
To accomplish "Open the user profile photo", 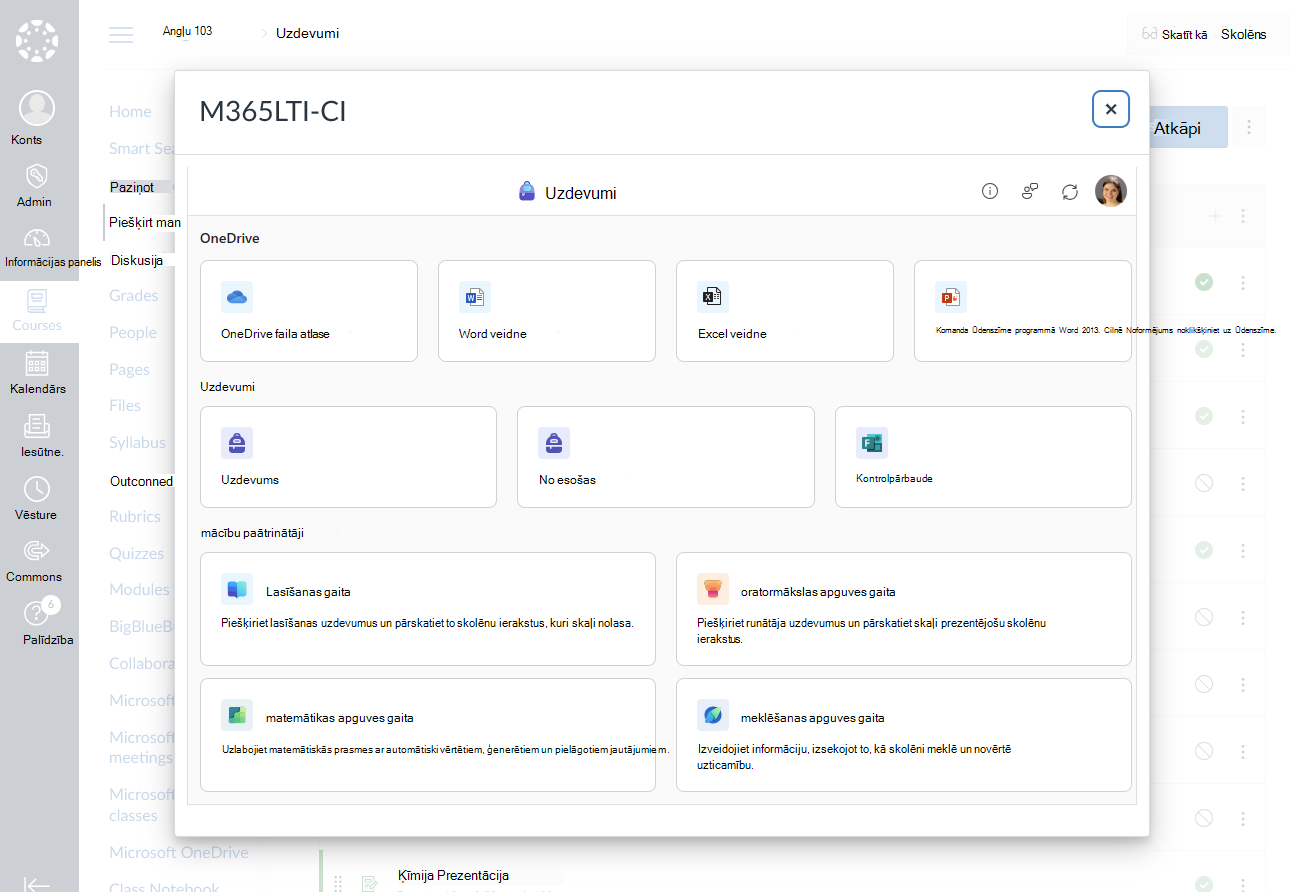I will click(x=1111, y=191).
